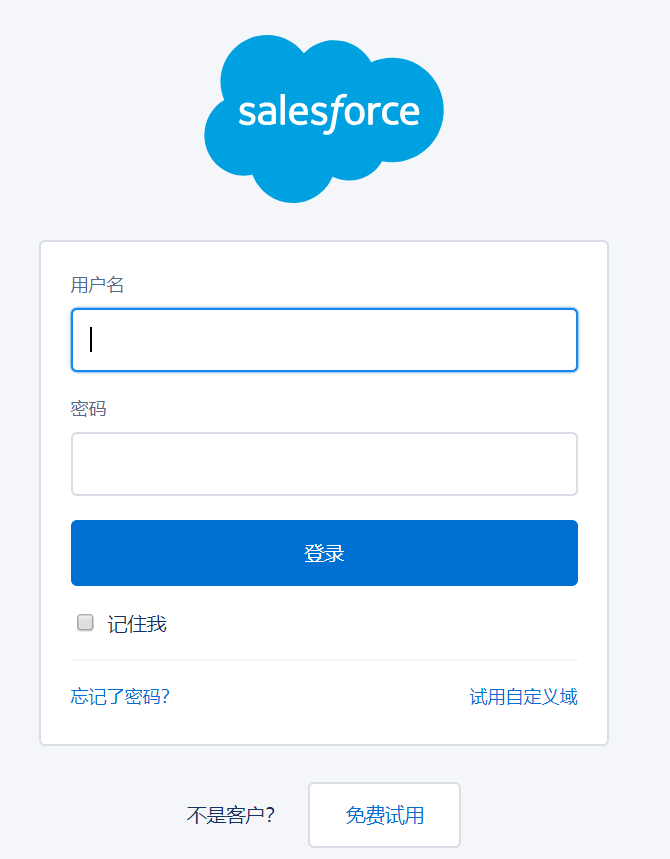The width and height of the screenshot is (670, 859).
Task: Click the "salesforce" wordmark inside the cloud
Action: tap(328, 111)
